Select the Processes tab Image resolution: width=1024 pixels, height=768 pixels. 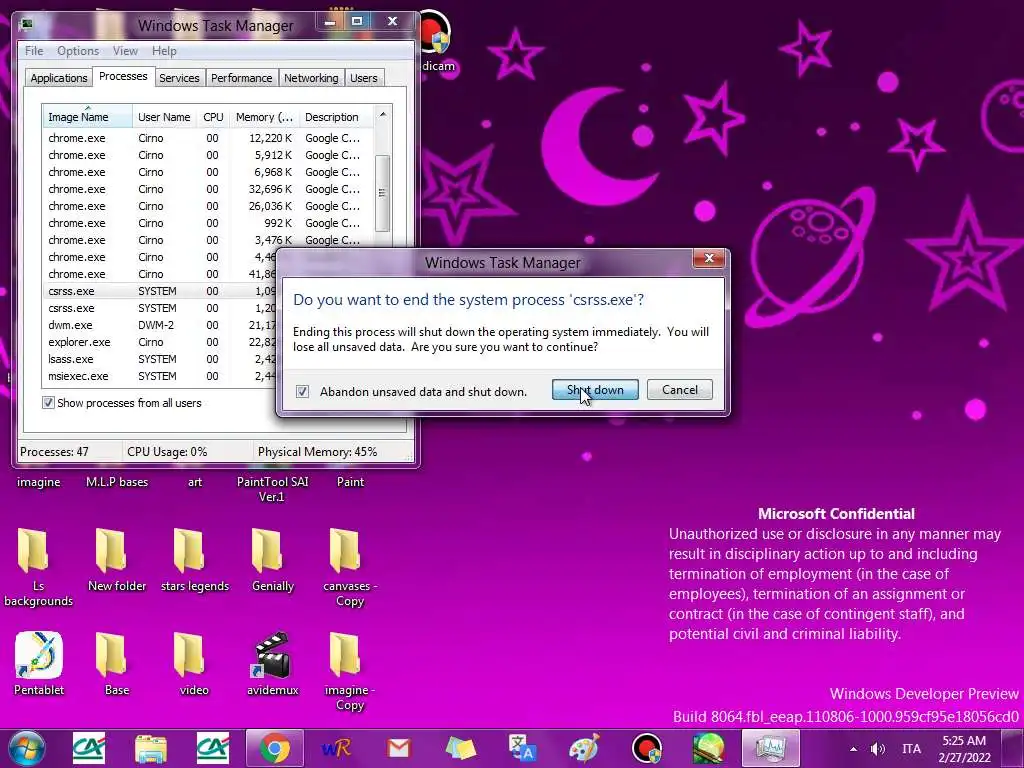pyautogui.click(x=123, y=76)
